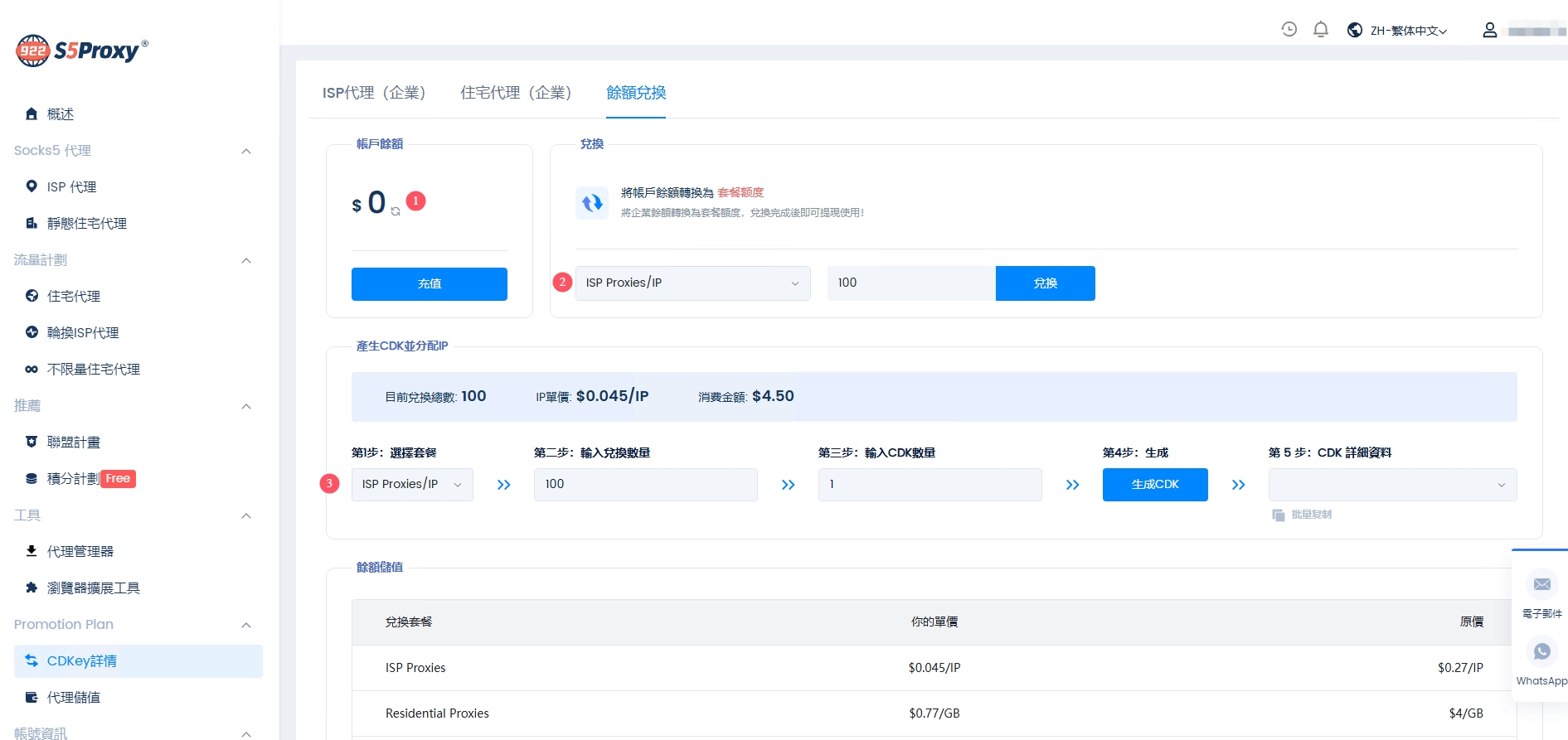Click the 922 S5Proxy logo
The width and height of the screenshot is (1568, 740).
click(81, 51)
